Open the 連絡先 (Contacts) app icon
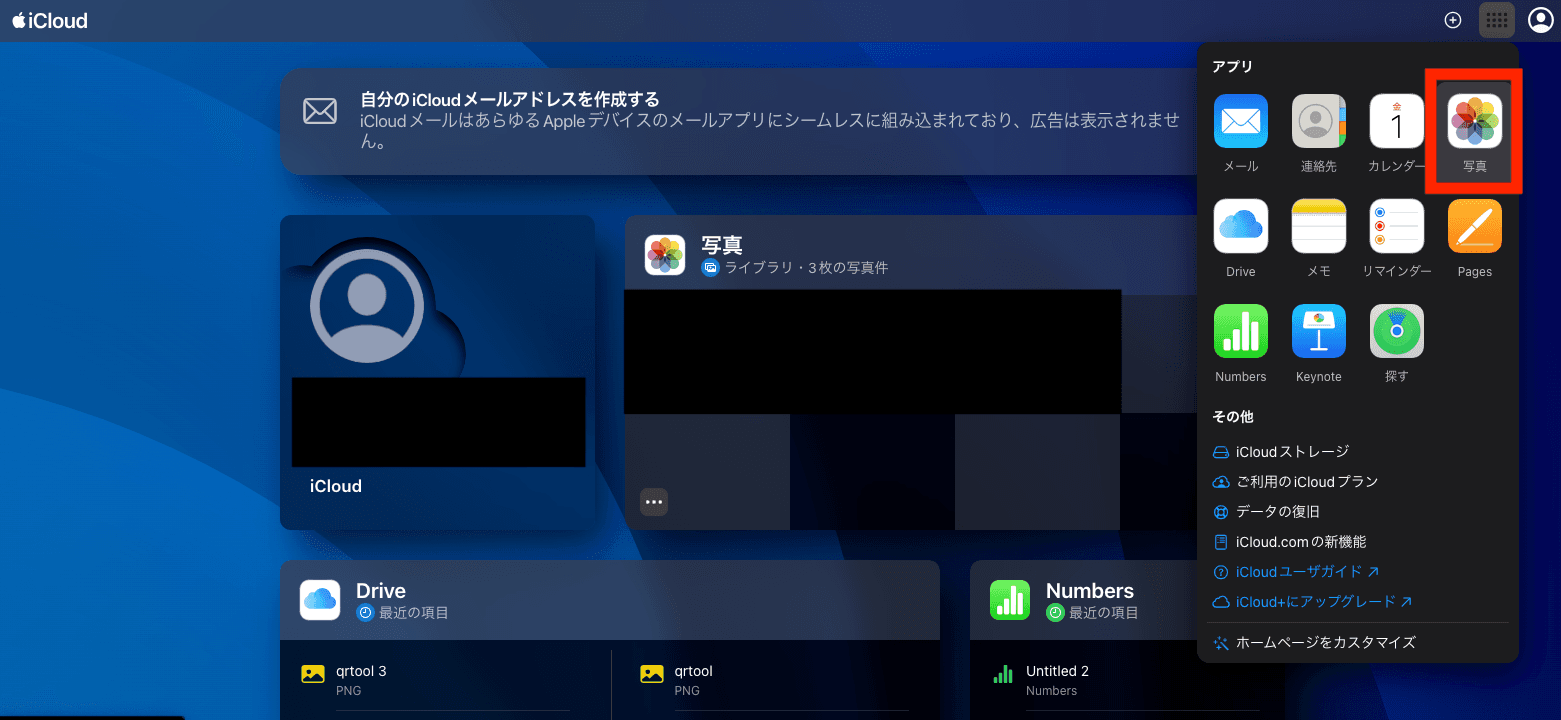Screen dimensions: 1561x720 [1318, 121]
